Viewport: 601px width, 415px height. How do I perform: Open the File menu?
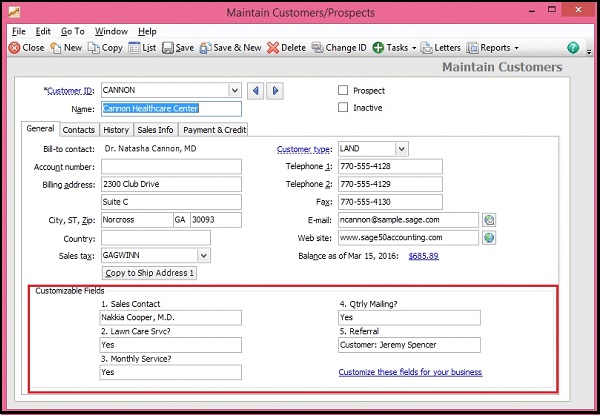[x=19, y=31]
